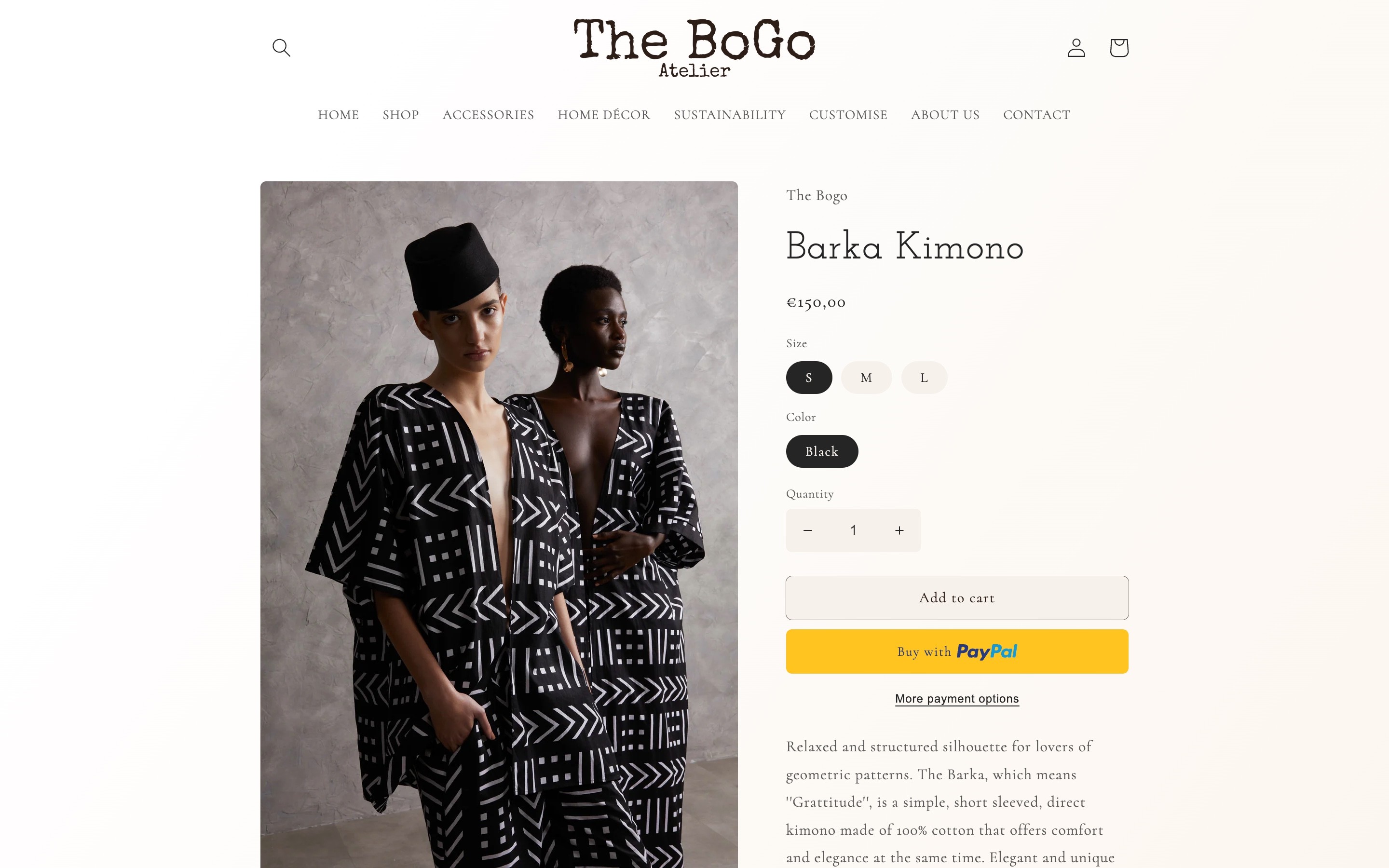Open the account login icon
1389x868 pixels.
[x=1076, y=48]
